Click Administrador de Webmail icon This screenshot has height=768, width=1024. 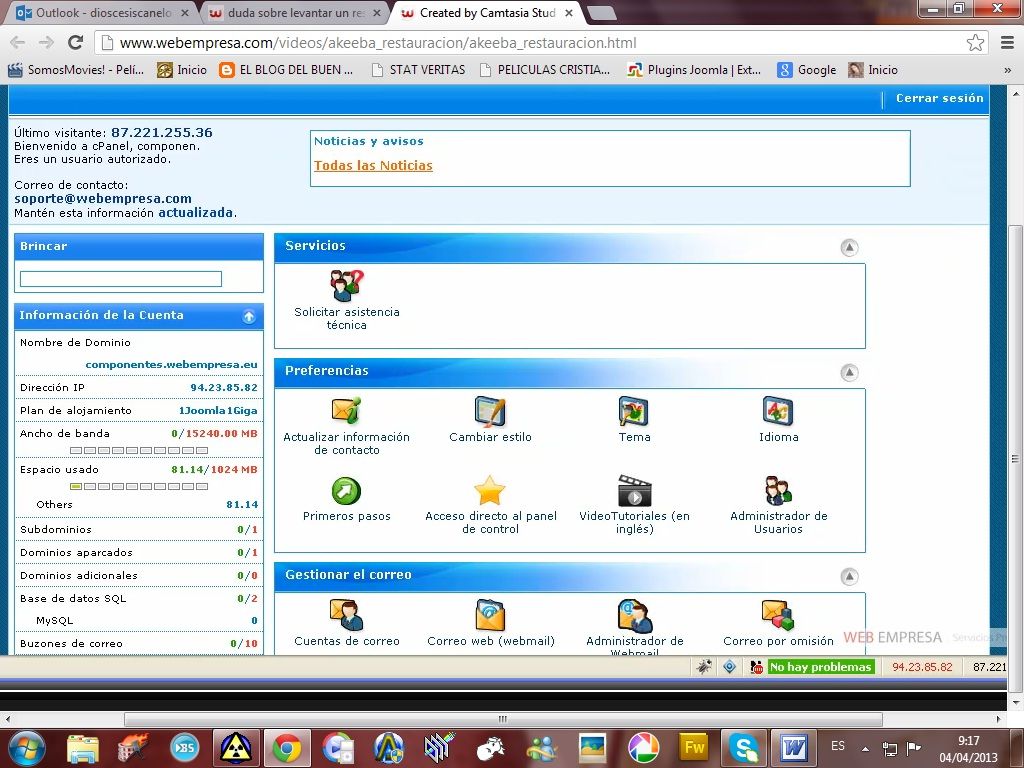[x=634, y=615]
